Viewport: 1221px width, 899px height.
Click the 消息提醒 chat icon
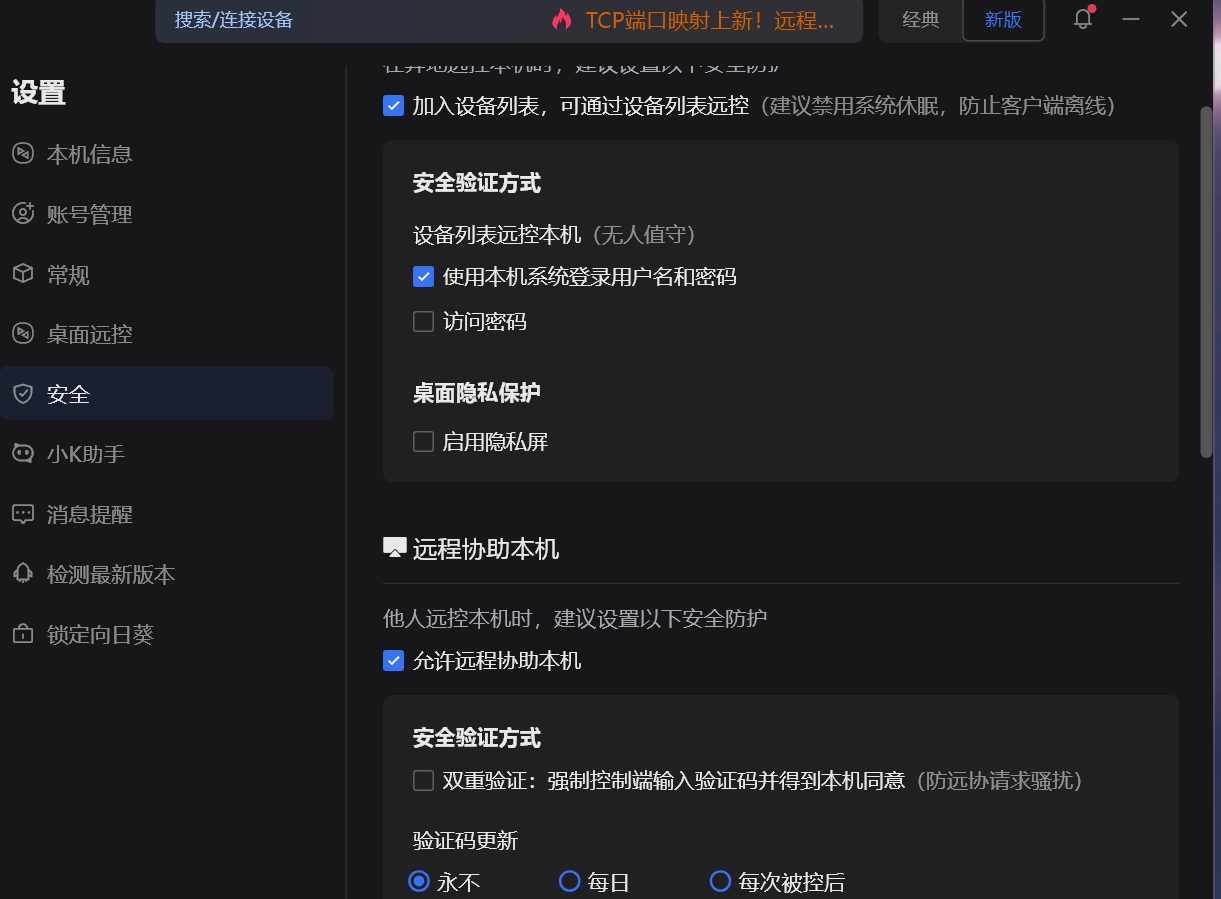coord(22,514)
